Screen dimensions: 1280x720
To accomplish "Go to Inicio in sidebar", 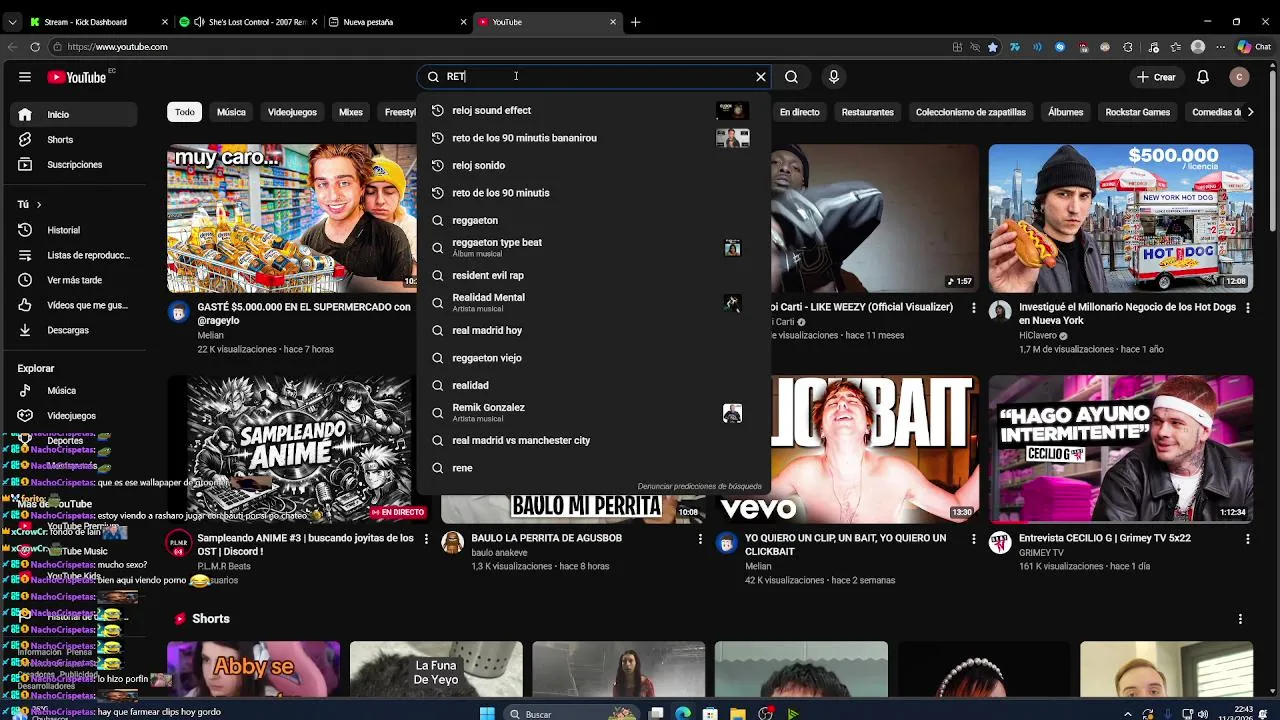I will (x=75, y=114).
